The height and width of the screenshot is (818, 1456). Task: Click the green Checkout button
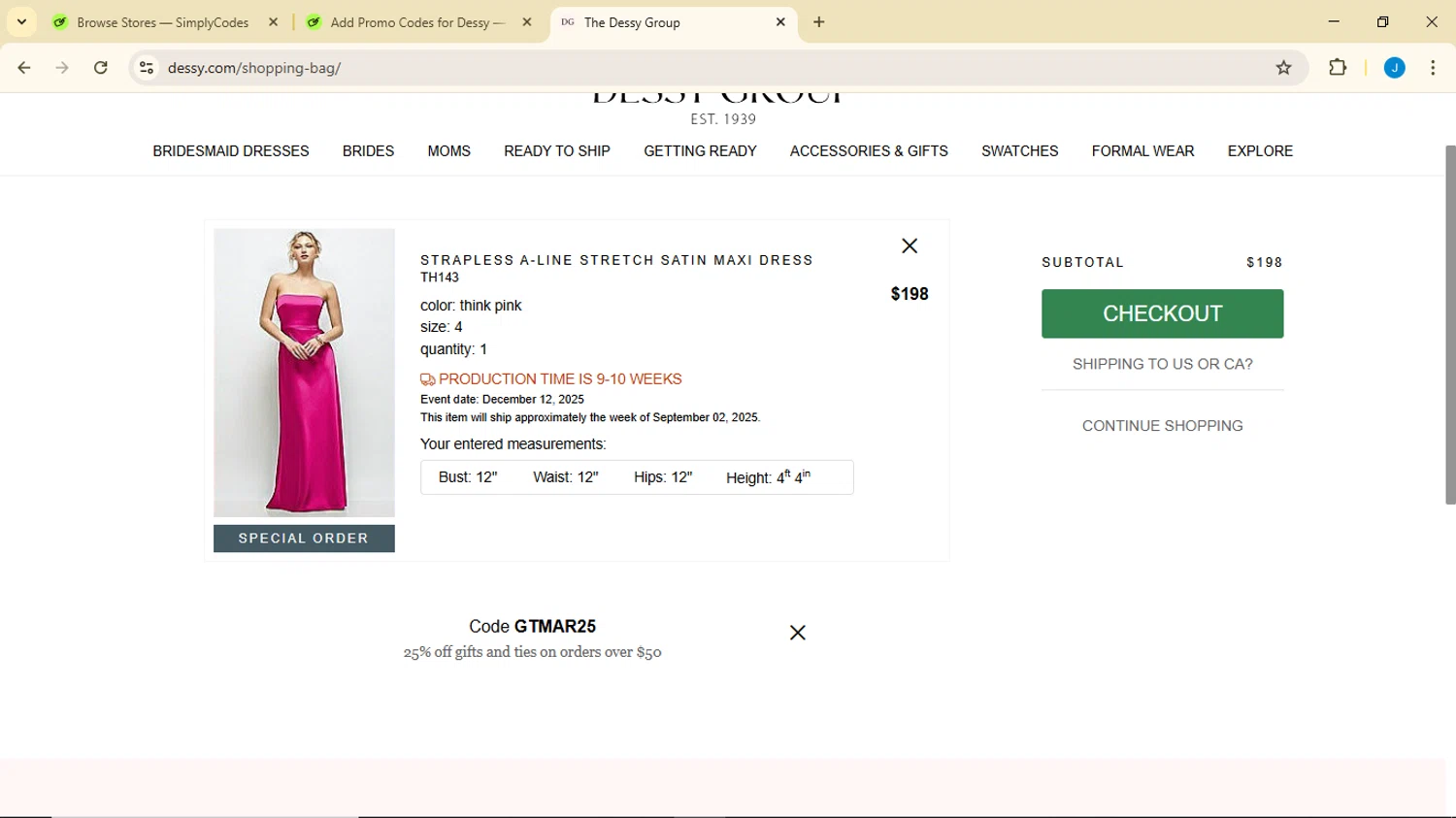pos(1162,313)
